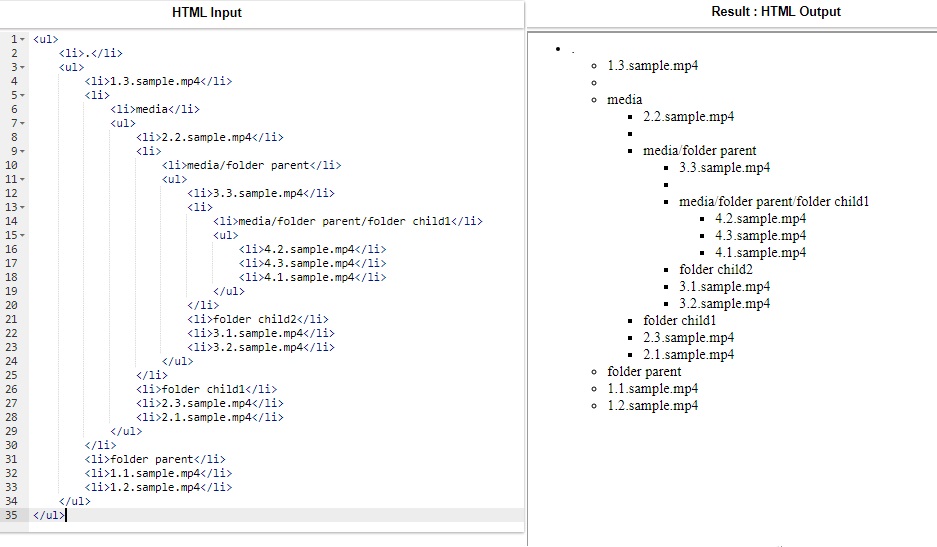Click 'media/folder parent' in the output list
The height and width of the screenshot is (547, 937).
(700, 151)
